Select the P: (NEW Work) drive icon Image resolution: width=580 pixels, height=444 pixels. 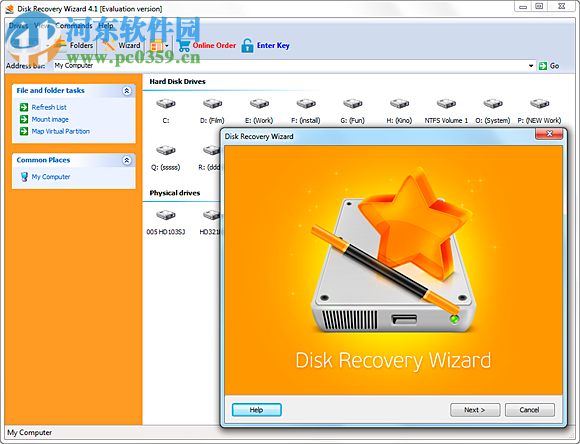pyautogui.click(x=539, y=104)
